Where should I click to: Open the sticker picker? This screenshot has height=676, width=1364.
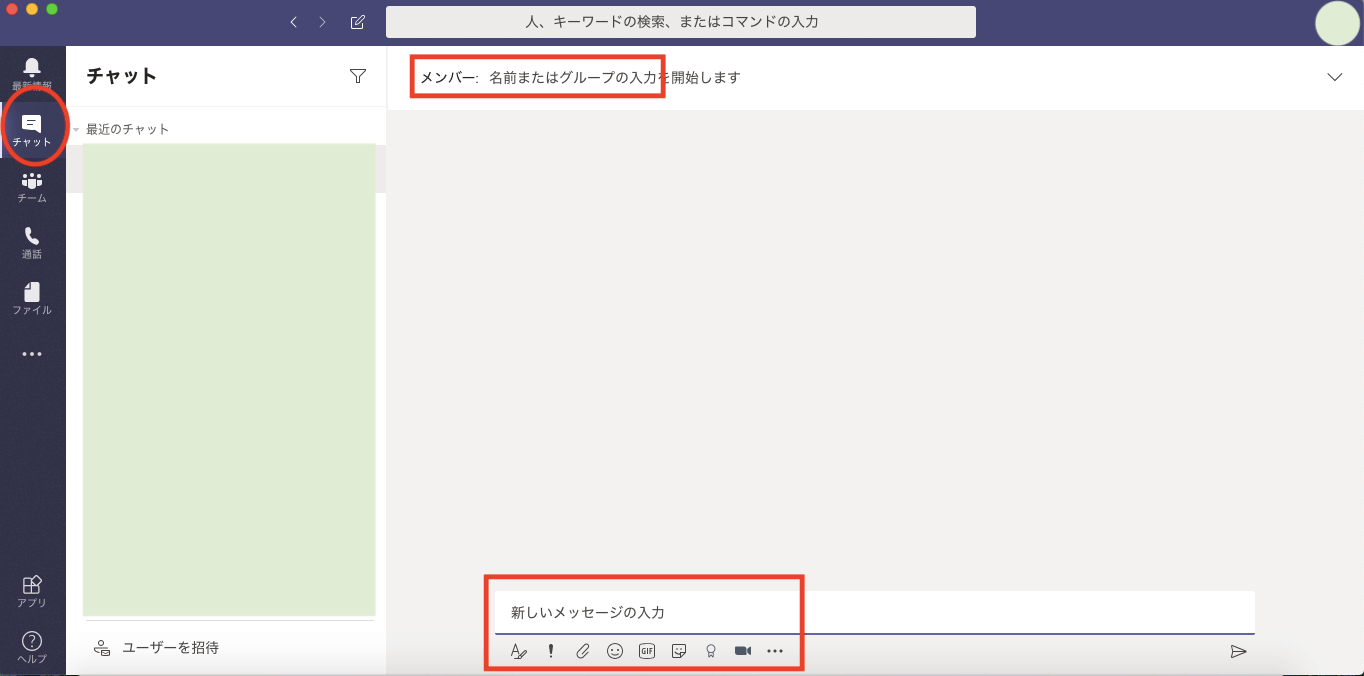(679, 651)
